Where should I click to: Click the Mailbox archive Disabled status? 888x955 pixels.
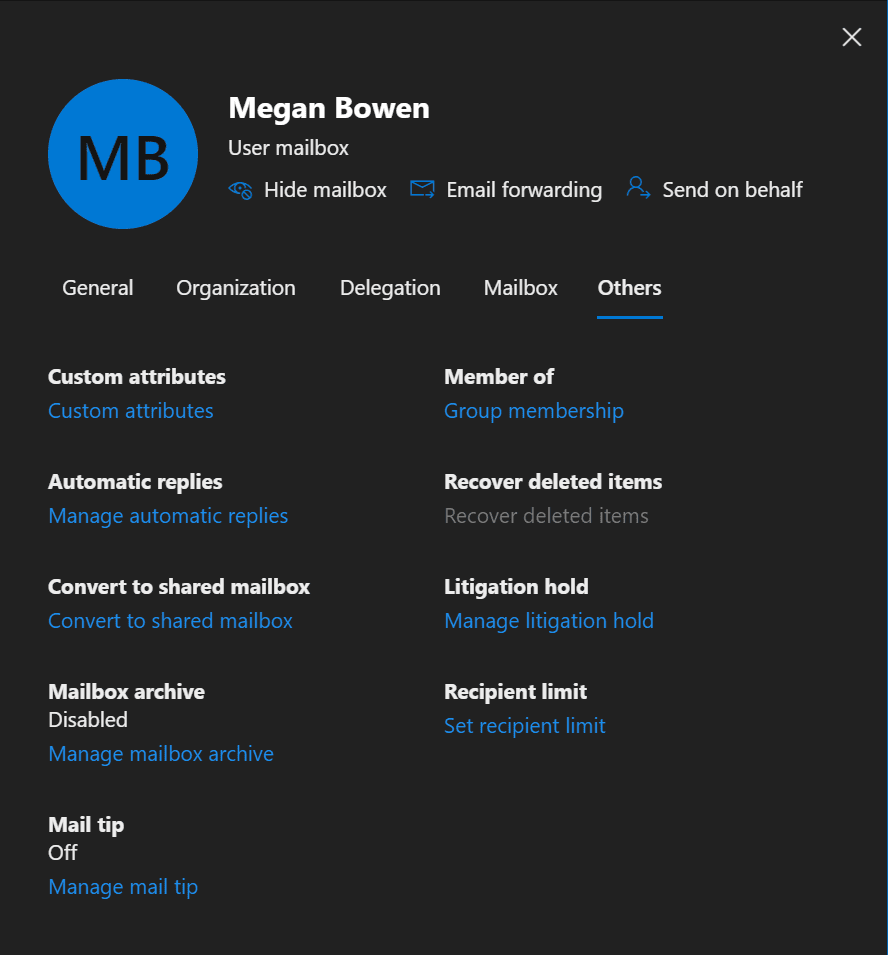coord(88,720)
